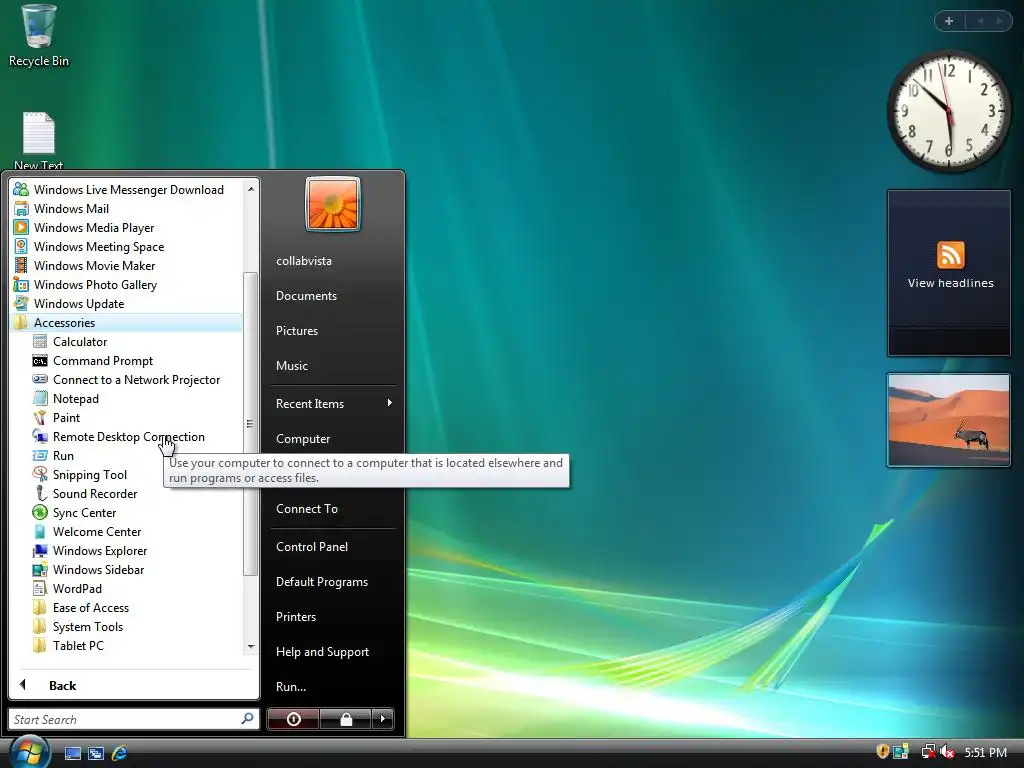Open the shutdown options arrow menu

383,719
